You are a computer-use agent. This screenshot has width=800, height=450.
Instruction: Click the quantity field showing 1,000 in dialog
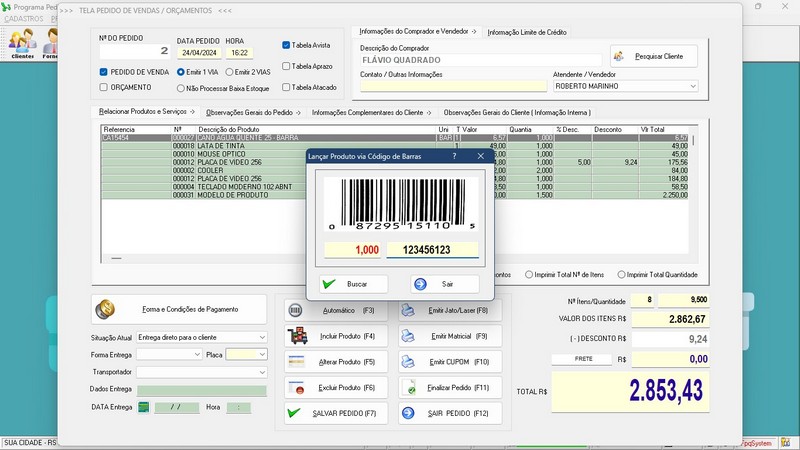point(353,249)
